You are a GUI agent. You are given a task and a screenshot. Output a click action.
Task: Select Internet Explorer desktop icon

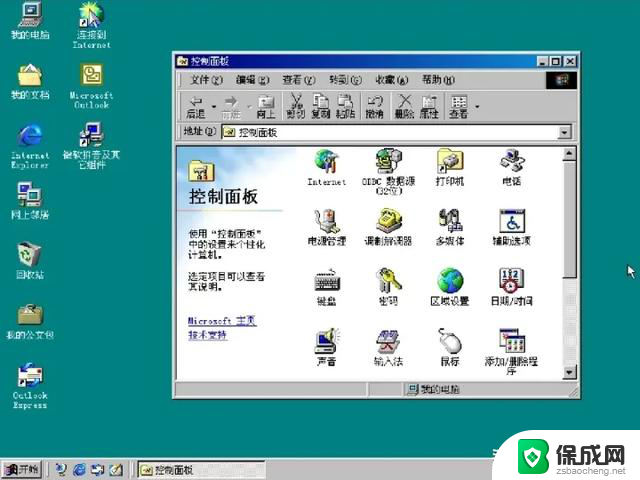click(x=30, y=146)
